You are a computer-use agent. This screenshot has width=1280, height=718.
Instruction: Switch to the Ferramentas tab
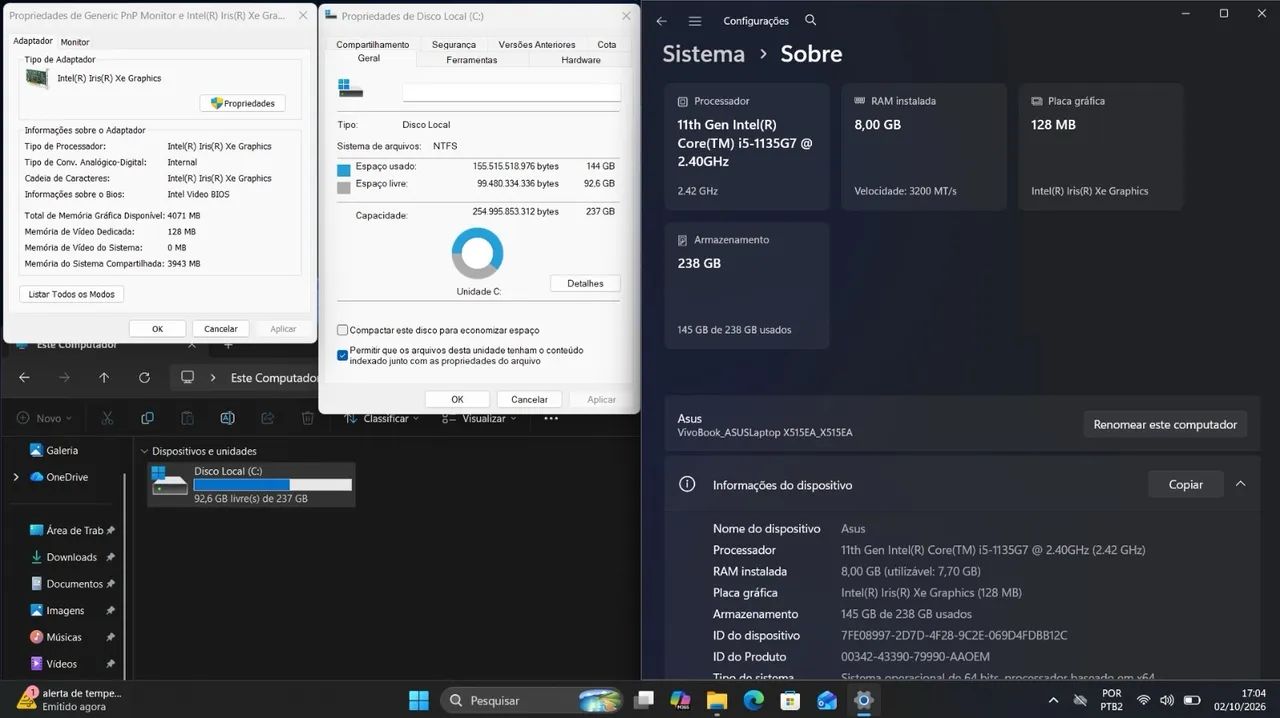(x=472, y=60)
